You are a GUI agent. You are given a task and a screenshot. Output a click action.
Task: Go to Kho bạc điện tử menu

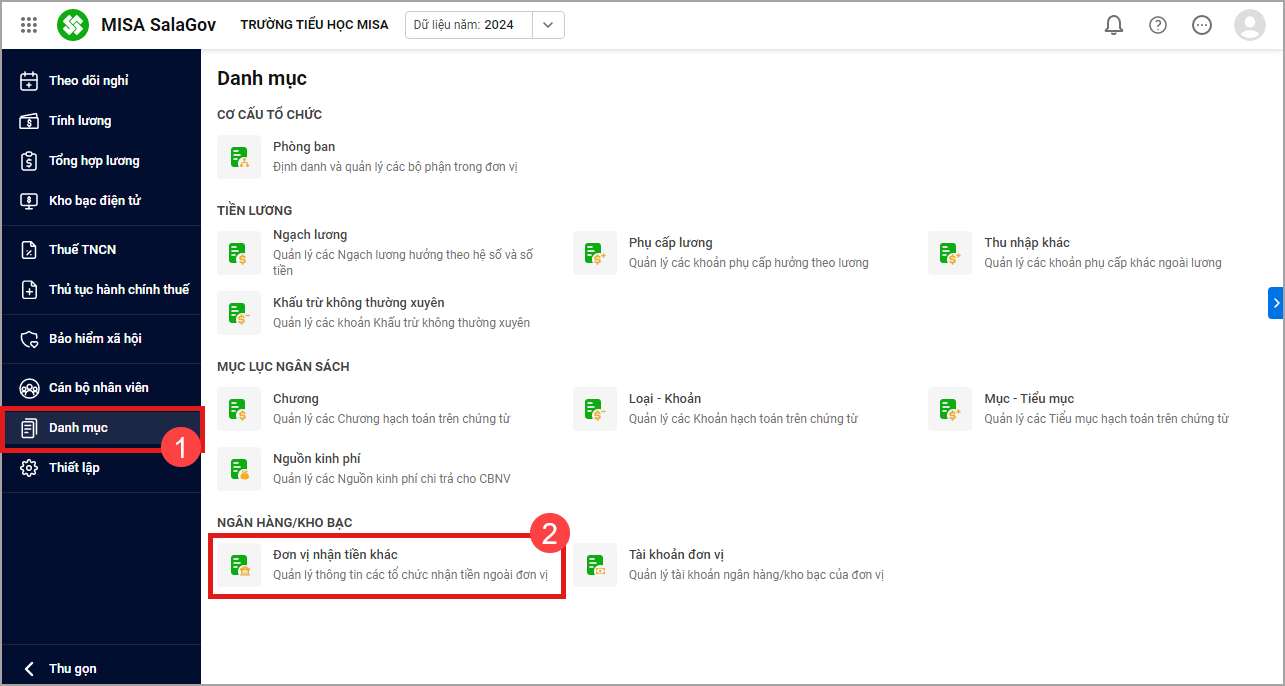95,201
